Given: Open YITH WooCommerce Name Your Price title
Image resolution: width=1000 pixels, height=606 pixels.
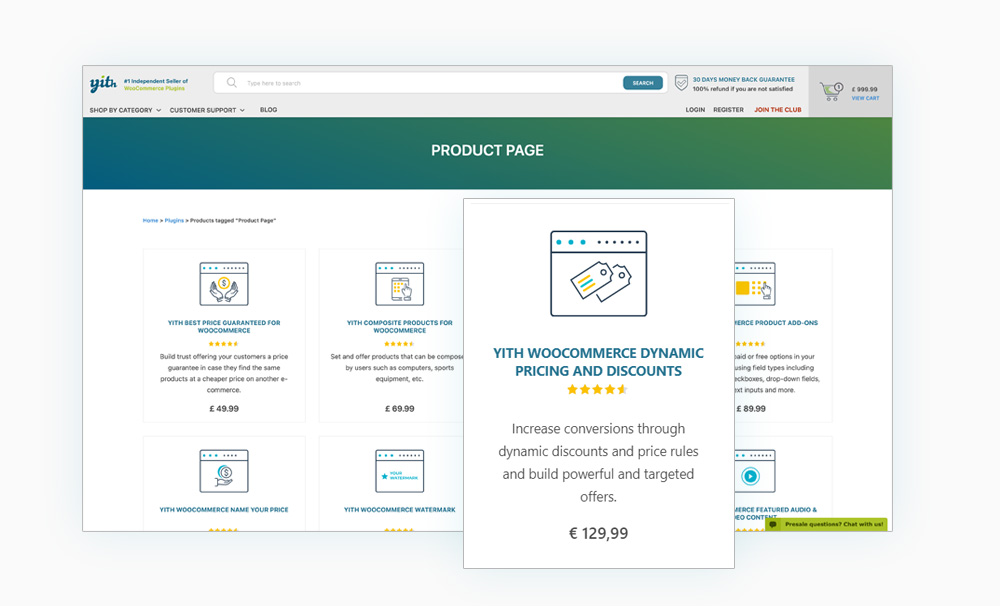Looking at the screenshot, I should tap(224, 510).
